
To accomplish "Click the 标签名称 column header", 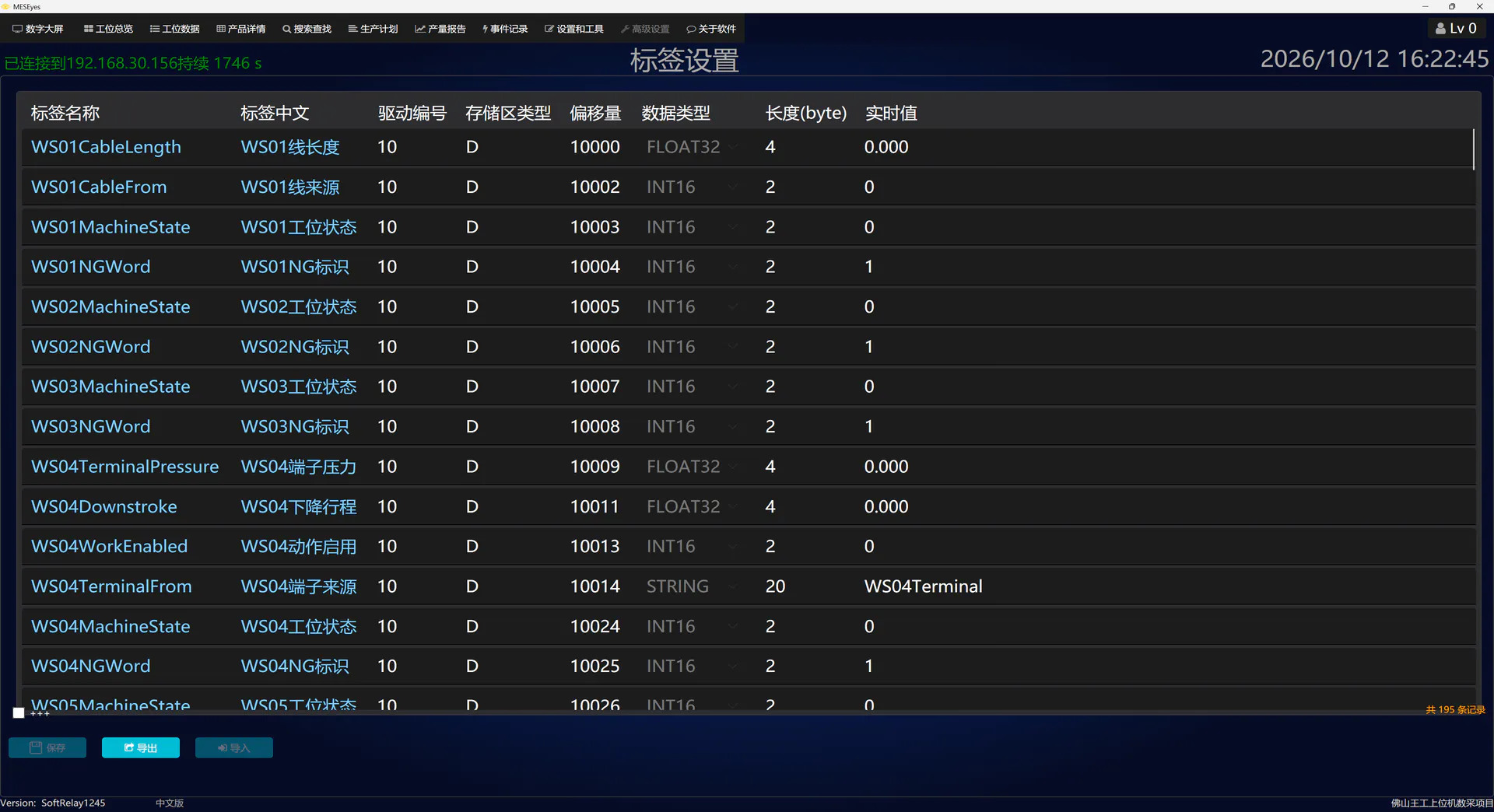I will coord(65,114).
